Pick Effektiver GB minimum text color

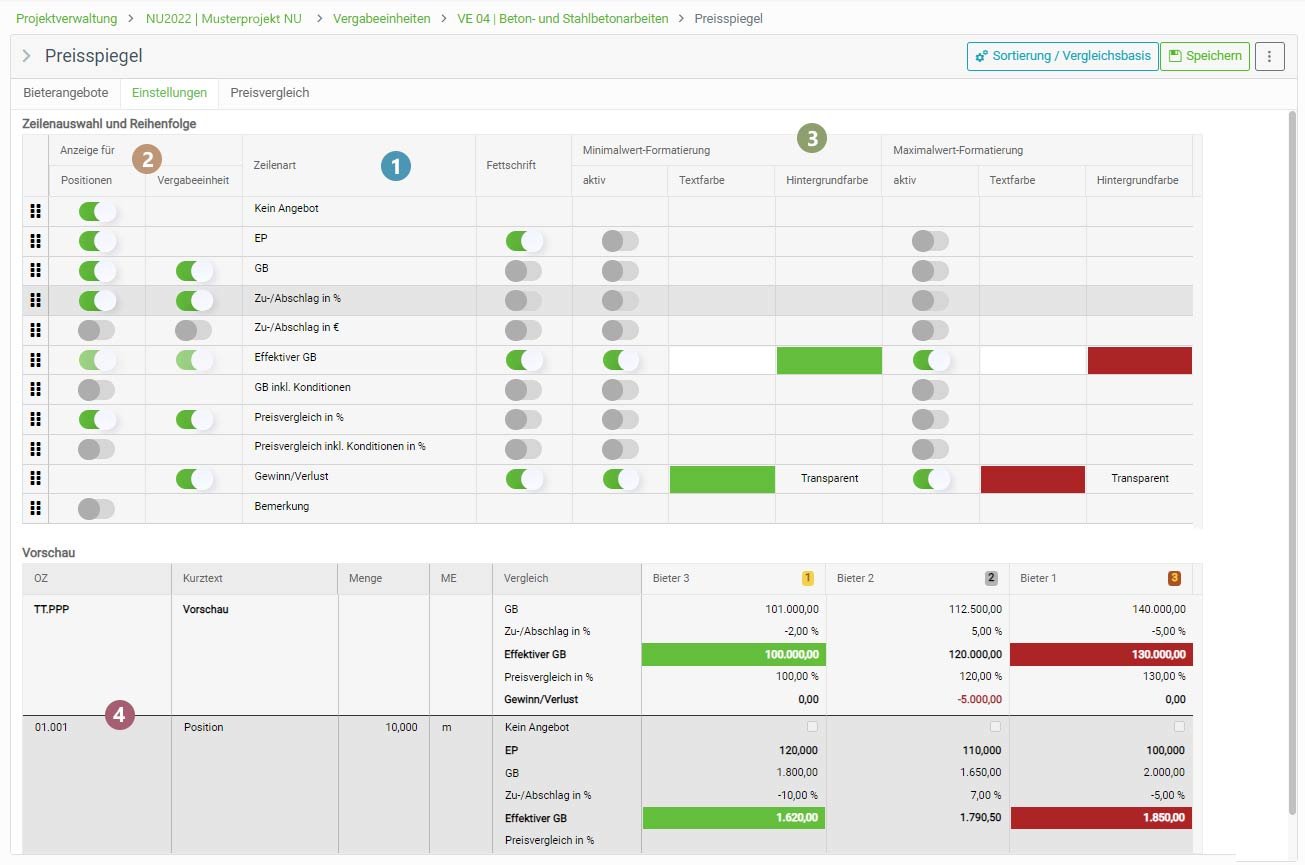point(721,360)
